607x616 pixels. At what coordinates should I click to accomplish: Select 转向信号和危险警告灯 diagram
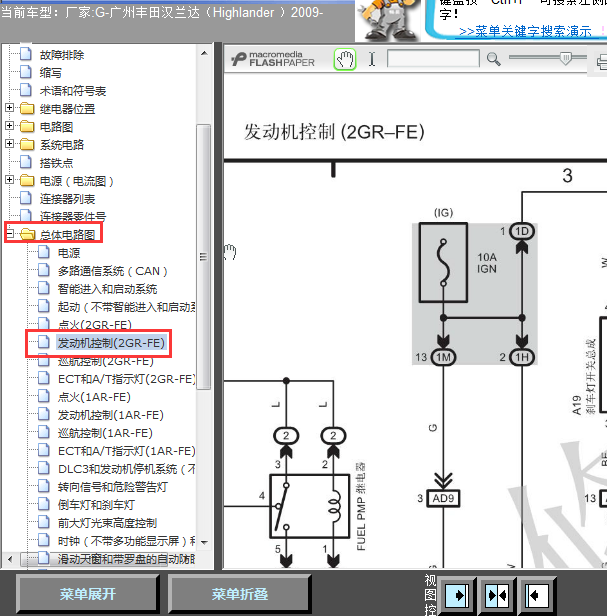coord(112,487)
